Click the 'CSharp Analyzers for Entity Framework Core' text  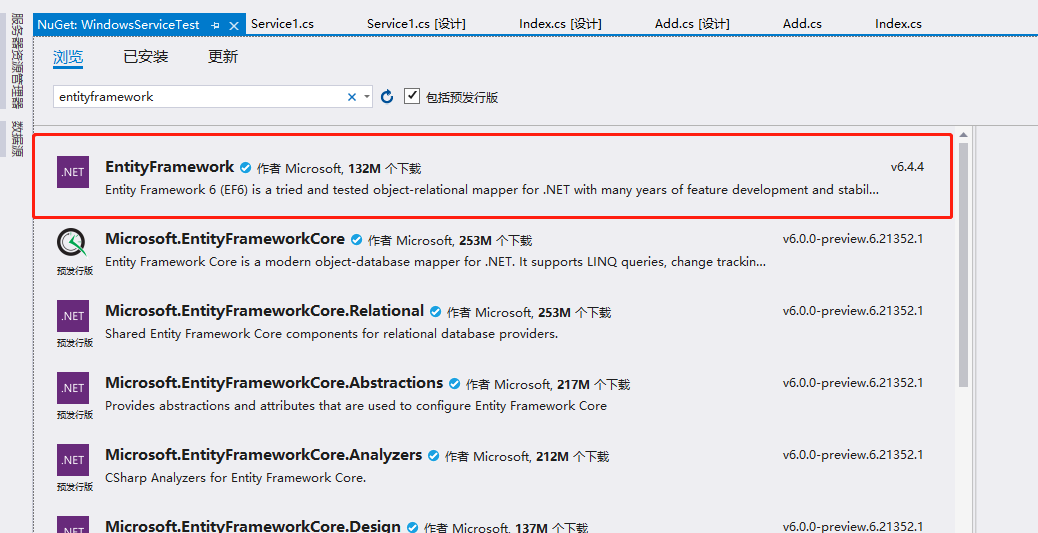(236, 478)
